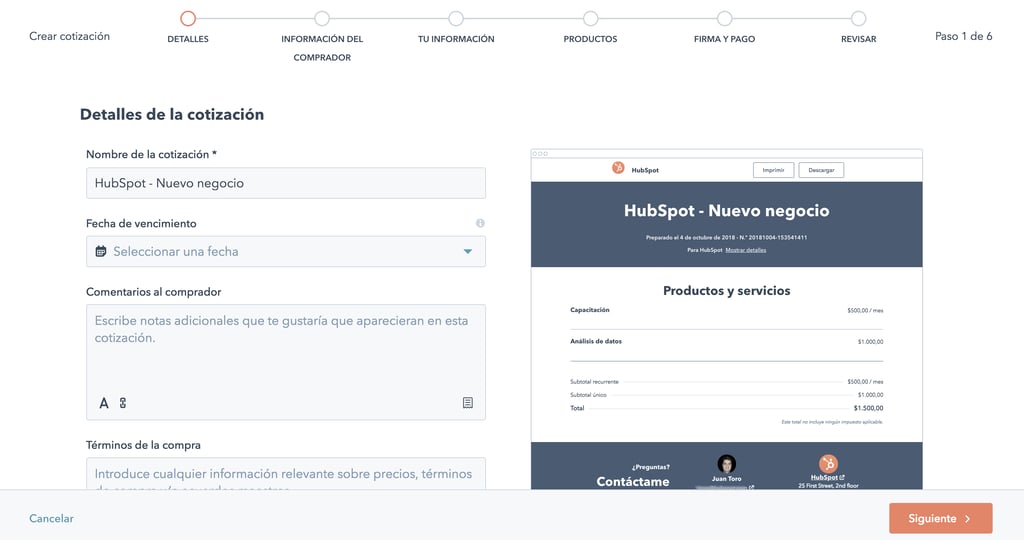Click 'Subtotal único' row in preview
The image size is (1024, 540).
pos(726,395)
